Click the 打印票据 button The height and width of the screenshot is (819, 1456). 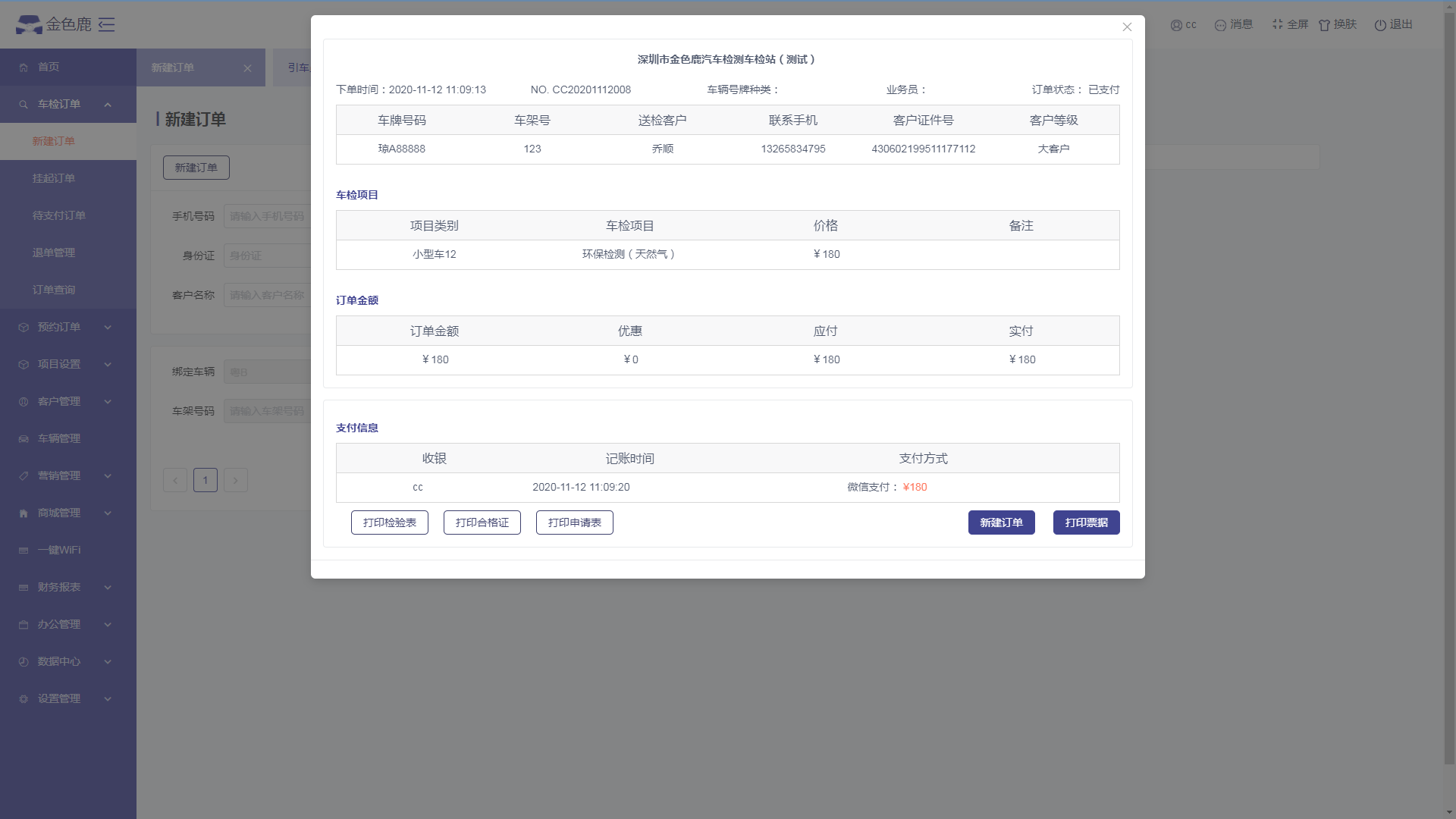click(1086, 522)
